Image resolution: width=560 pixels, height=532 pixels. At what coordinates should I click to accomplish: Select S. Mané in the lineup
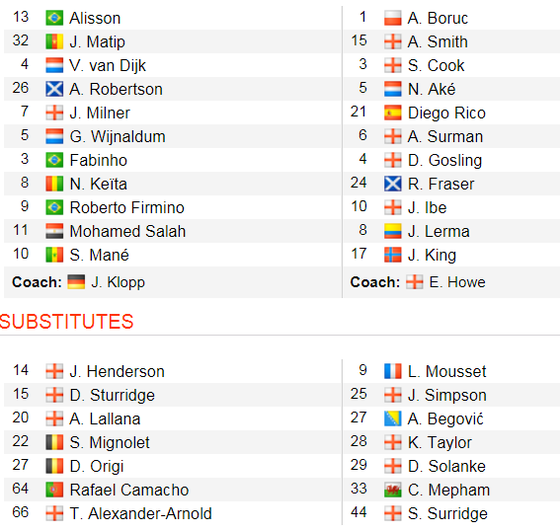point(99,255)
